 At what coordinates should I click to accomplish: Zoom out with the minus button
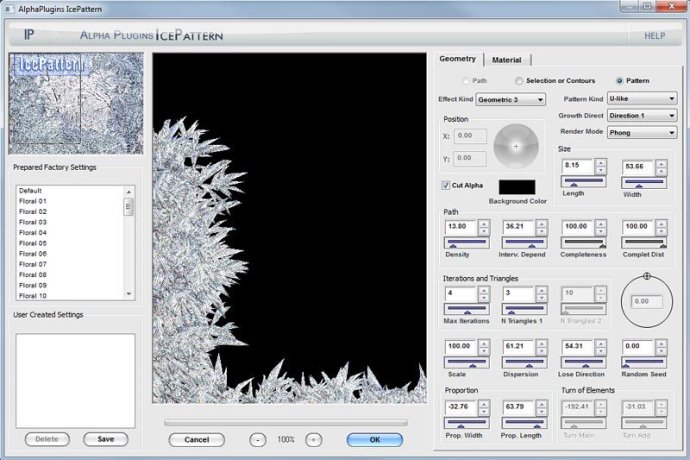click(x=258, y=440)
